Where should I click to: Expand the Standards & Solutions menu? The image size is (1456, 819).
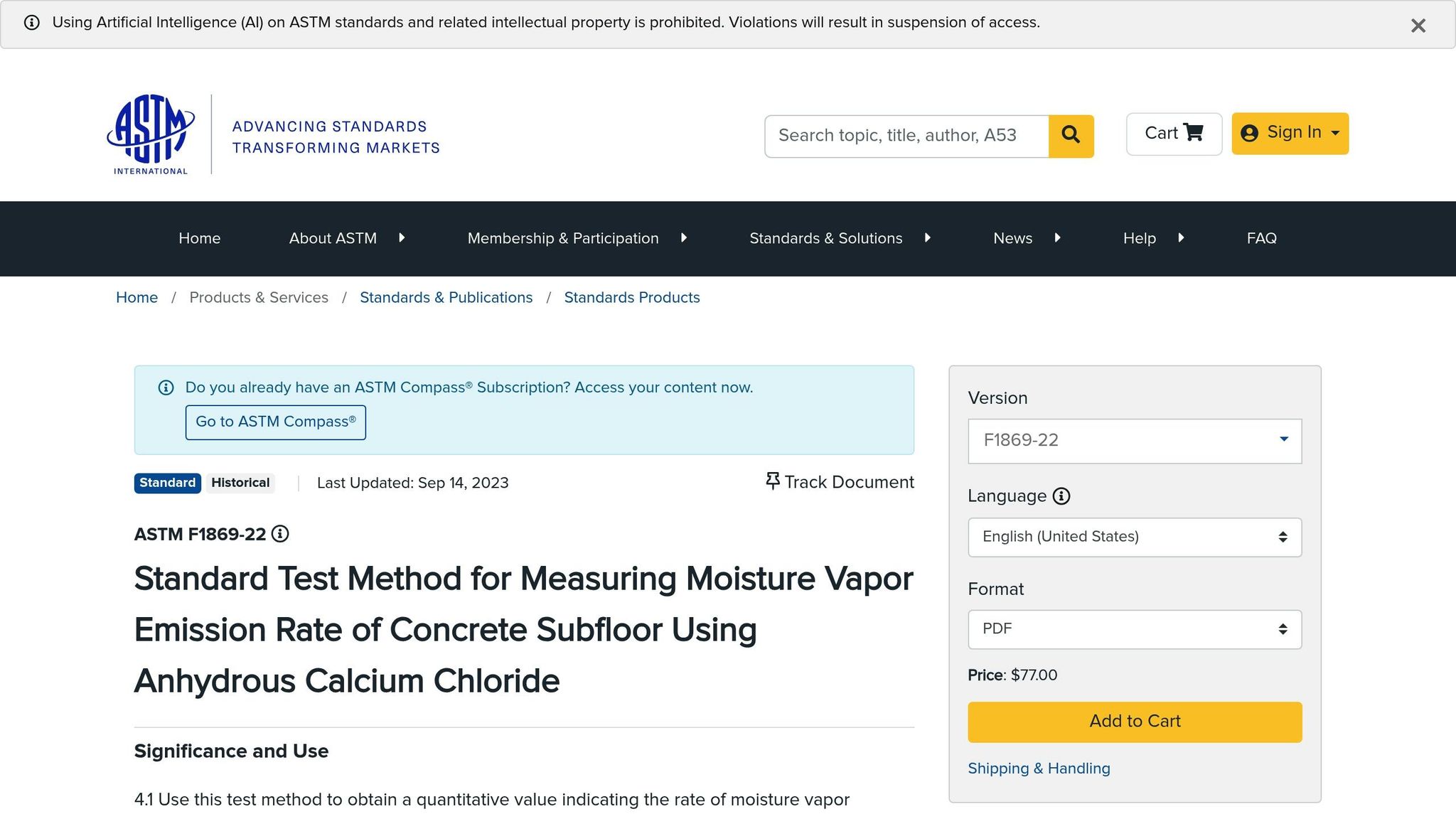(840, 238)
